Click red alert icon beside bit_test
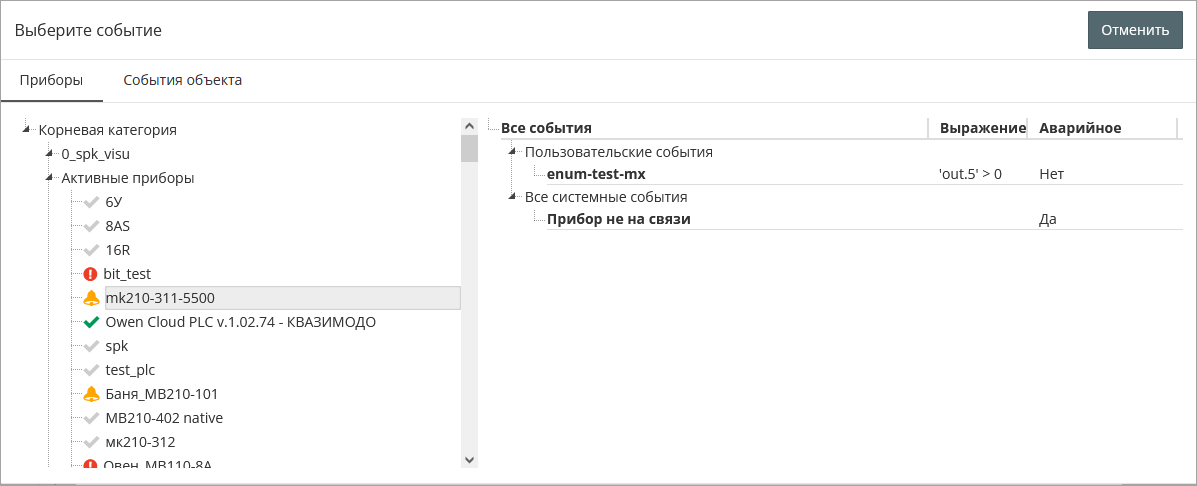This screenshot has width=1197, height=486. click(x=91, y=273)
